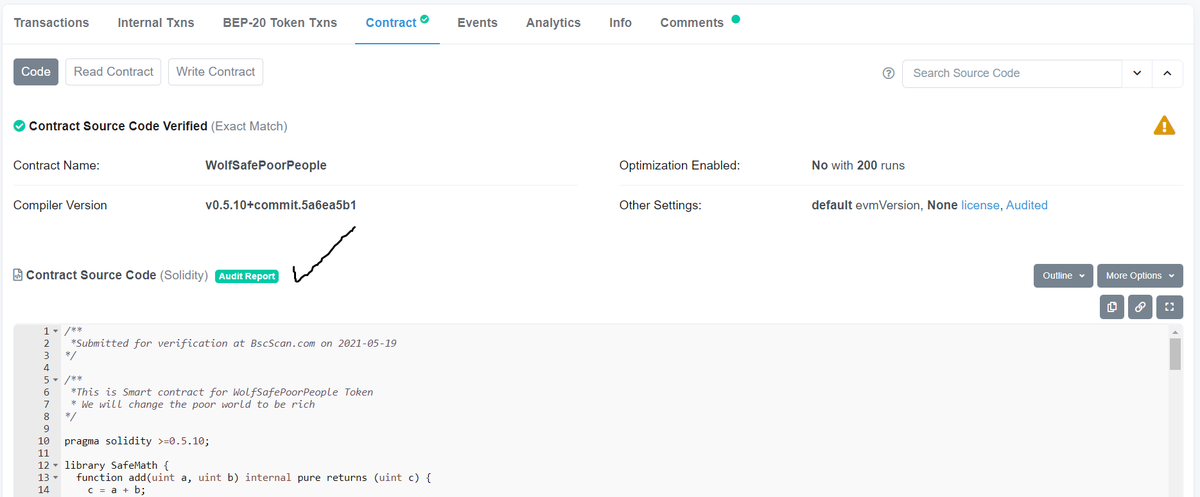
Task: Jump to next search match arrow
Action: tap(1137, 73)
